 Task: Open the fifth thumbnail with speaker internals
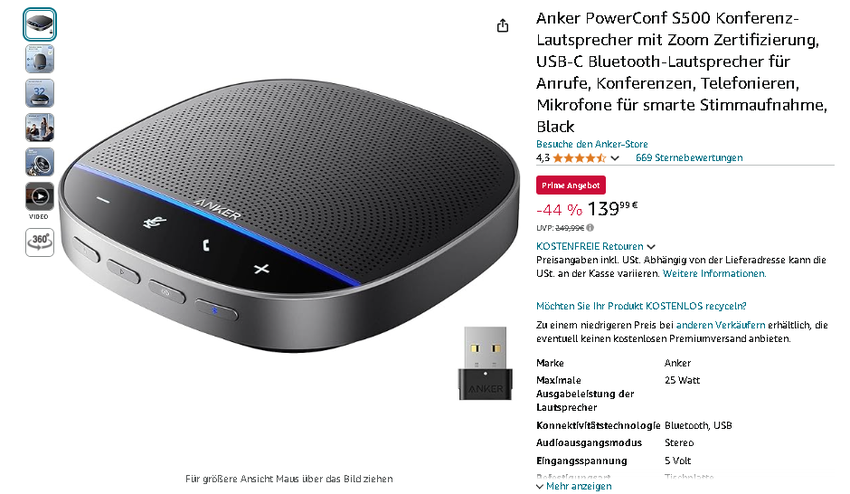40,162
